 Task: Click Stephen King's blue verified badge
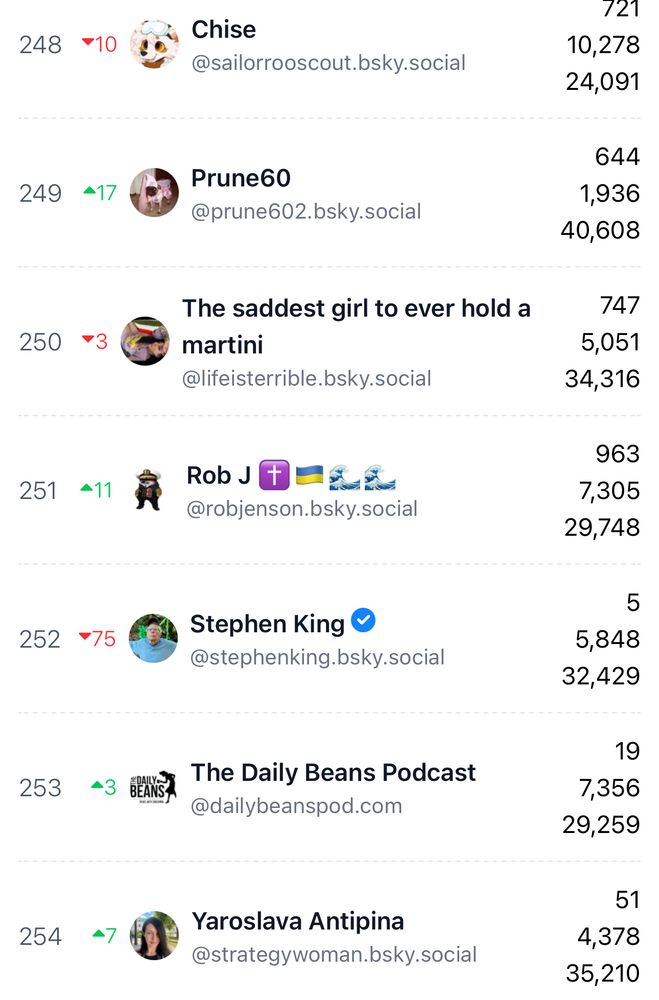point(364,621)
